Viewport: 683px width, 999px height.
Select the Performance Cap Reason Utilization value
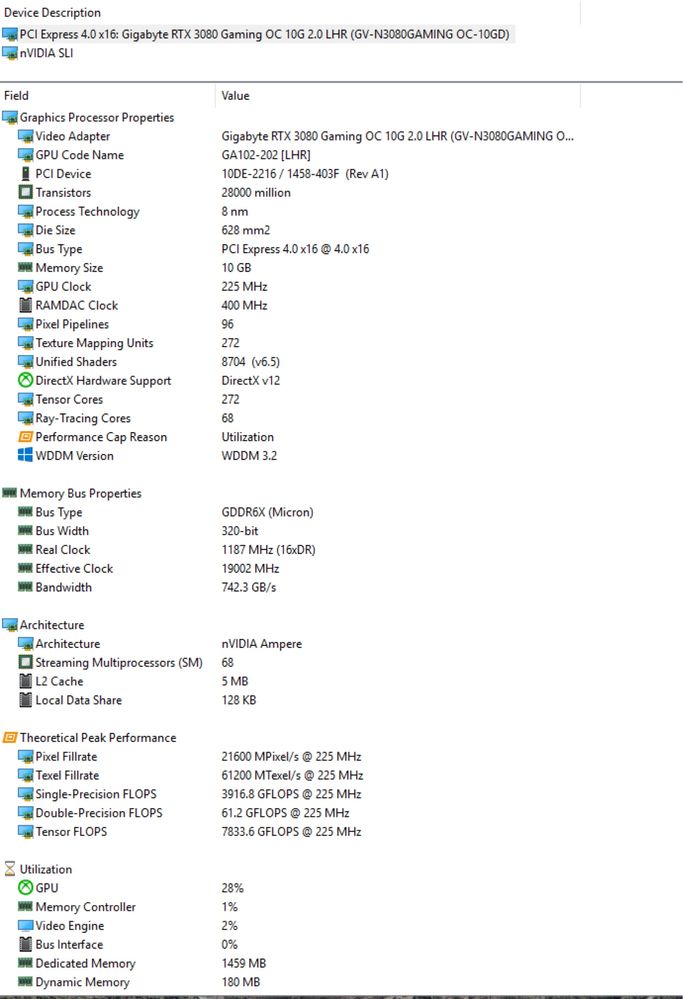point(247,436)
